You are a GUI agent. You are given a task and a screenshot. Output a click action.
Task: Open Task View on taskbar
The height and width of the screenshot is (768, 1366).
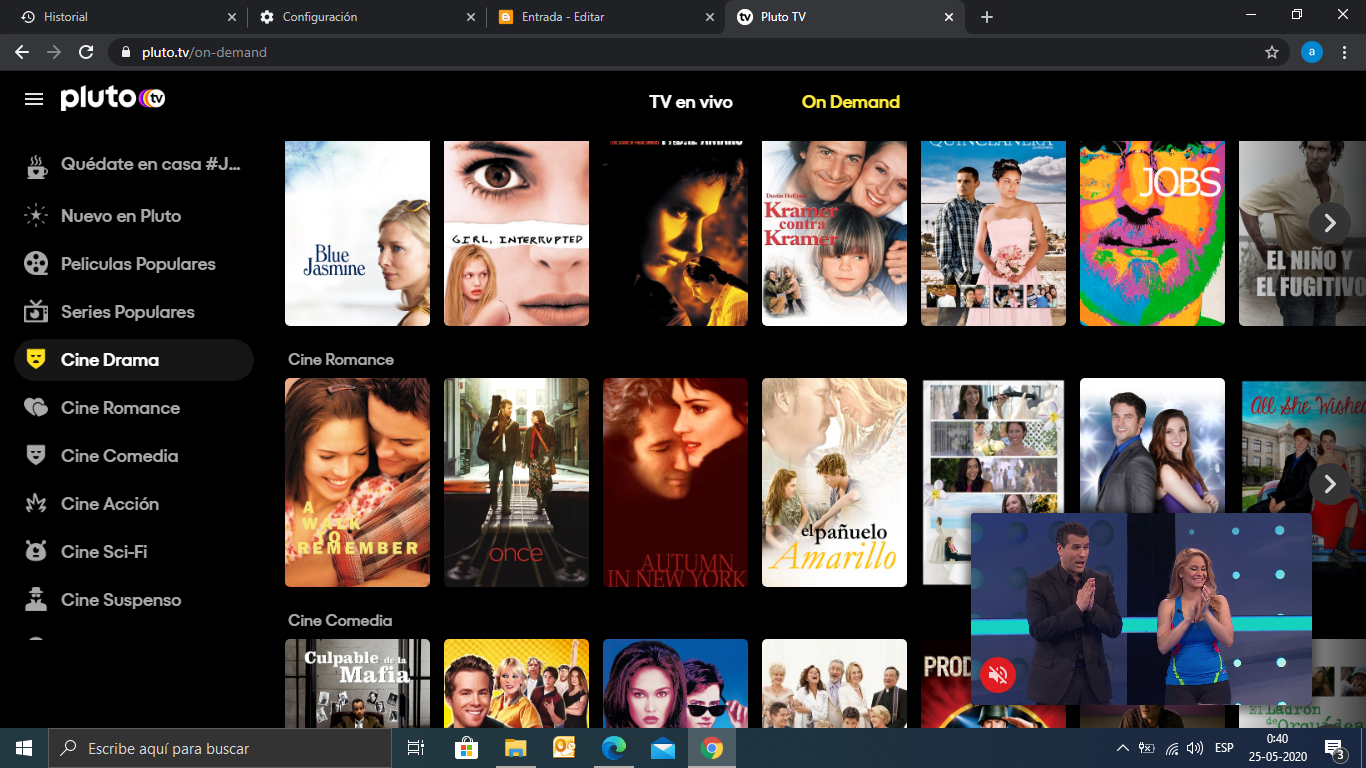[x=416, y=748]
